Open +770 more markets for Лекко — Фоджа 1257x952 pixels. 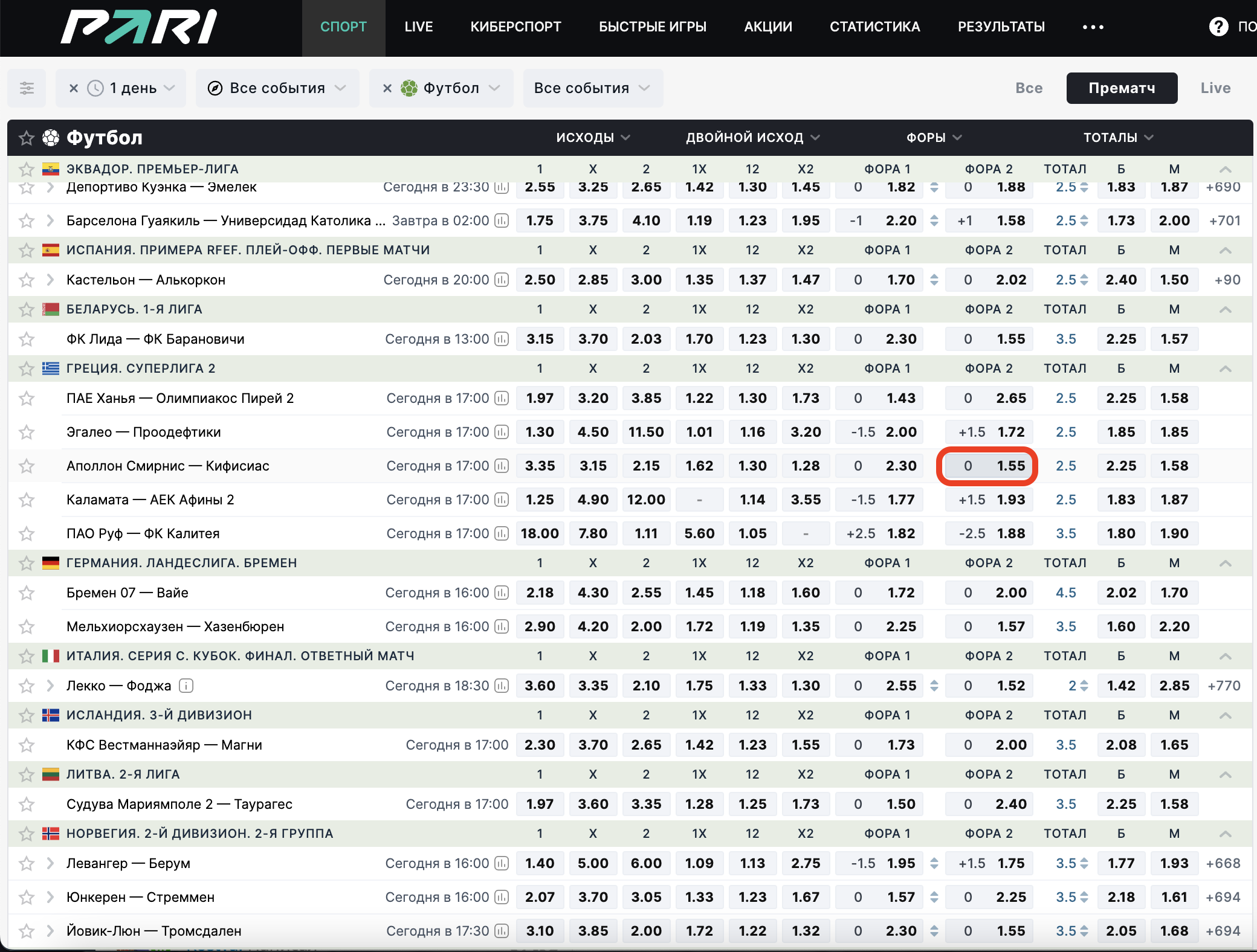coord(1224,686)
